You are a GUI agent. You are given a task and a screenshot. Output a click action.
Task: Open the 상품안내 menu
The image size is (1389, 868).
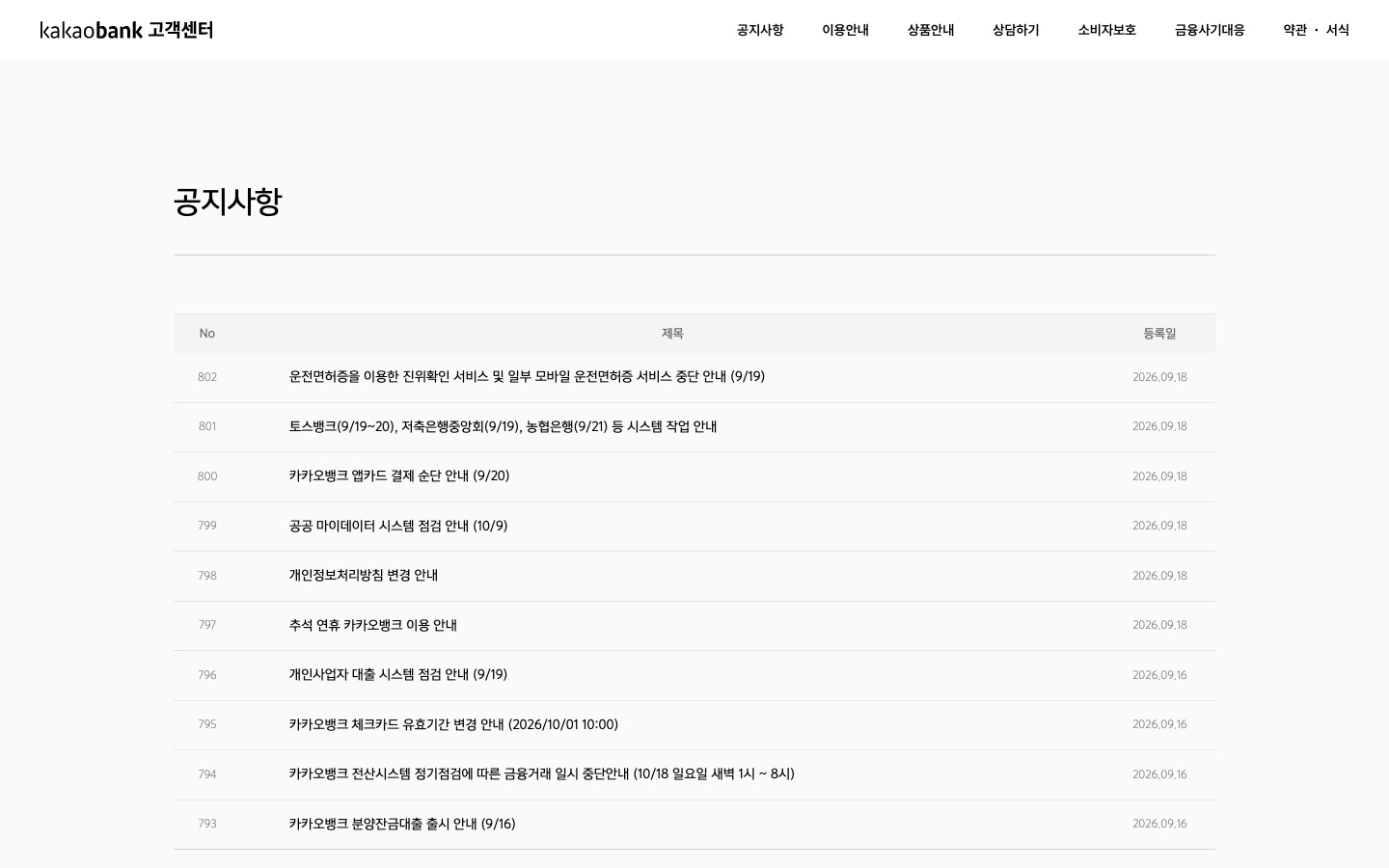coord(931,30)
